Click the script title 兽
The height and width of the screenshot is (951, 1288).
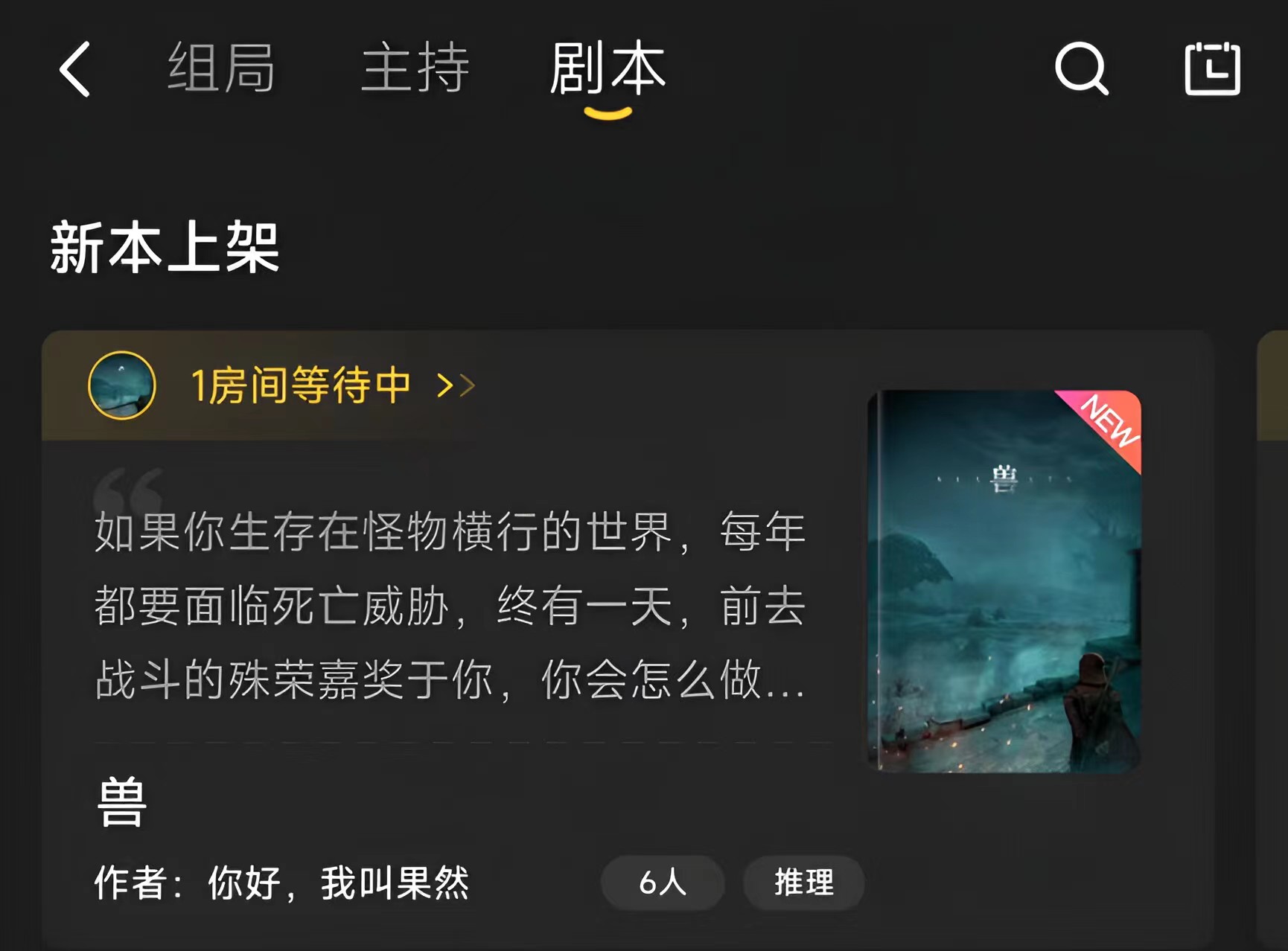pyautogui.click(x=122, y=802)
